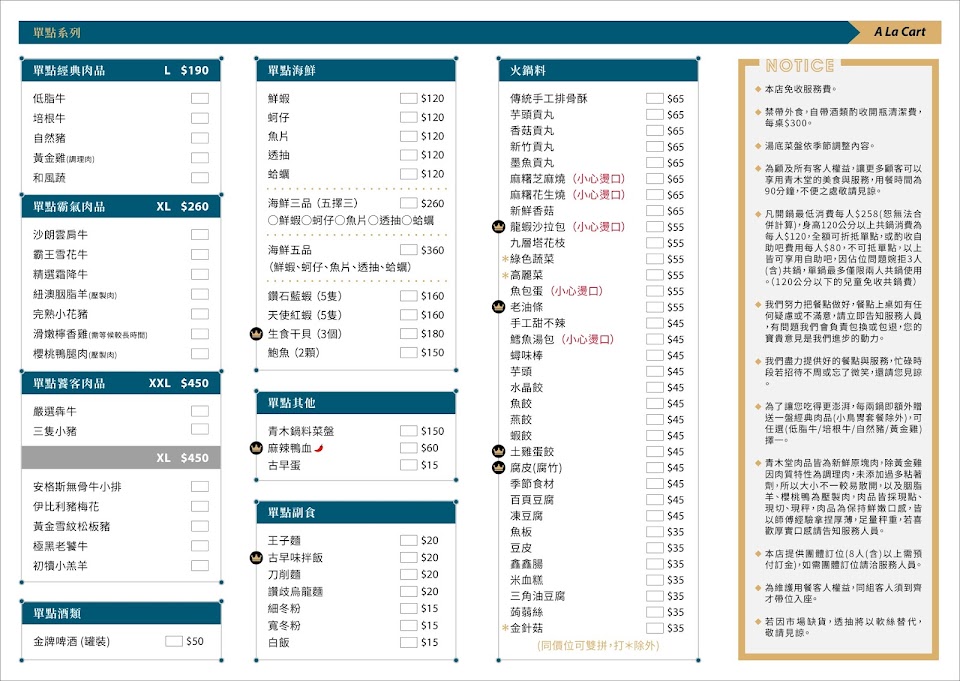This screenshot has width=960, height=681.
Task: Check the box for 九層塔花枝
Action: tap(654, 243)
